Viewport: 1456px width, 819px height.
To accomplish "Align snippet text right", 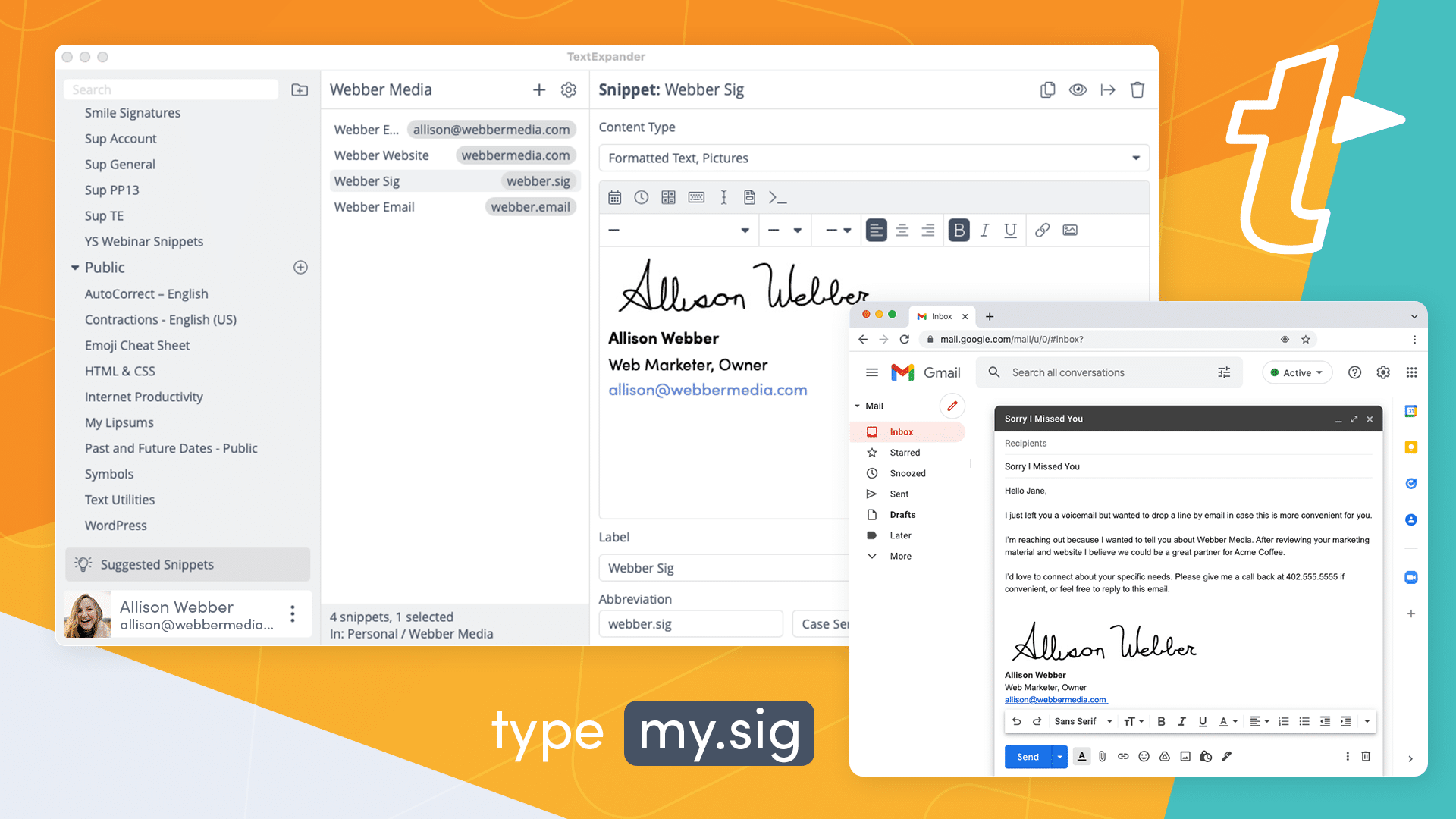I will click(x=928, y=231).
